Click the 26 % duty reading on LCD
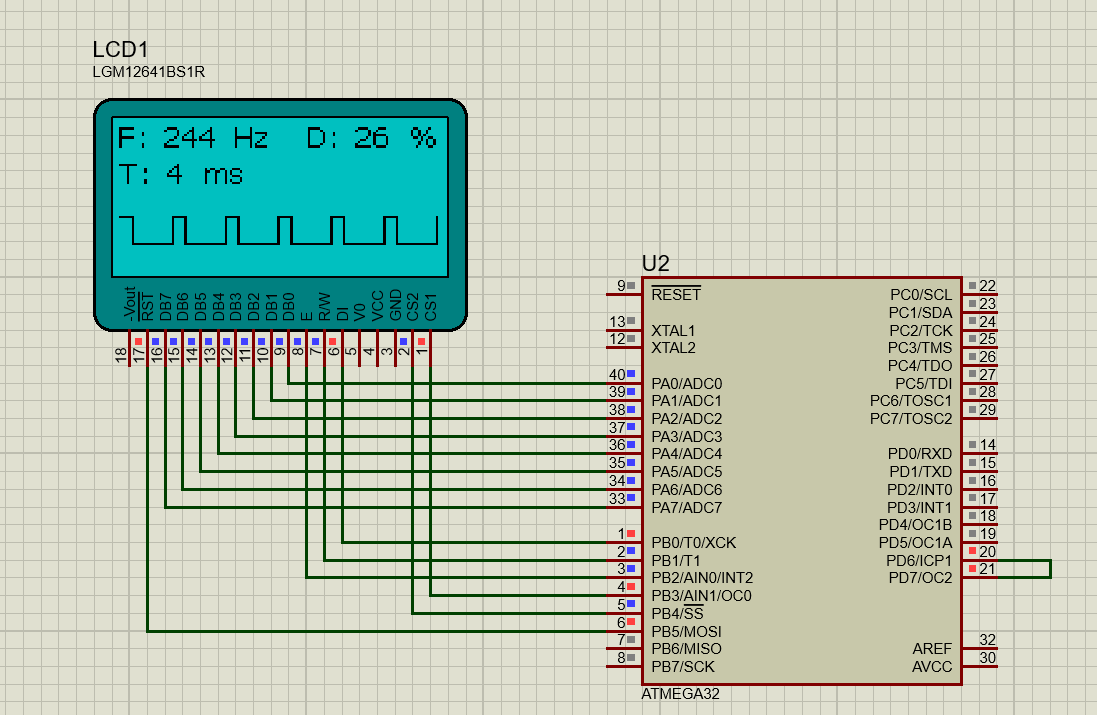This screenshot has height=715, width=1097. point(395,138)
